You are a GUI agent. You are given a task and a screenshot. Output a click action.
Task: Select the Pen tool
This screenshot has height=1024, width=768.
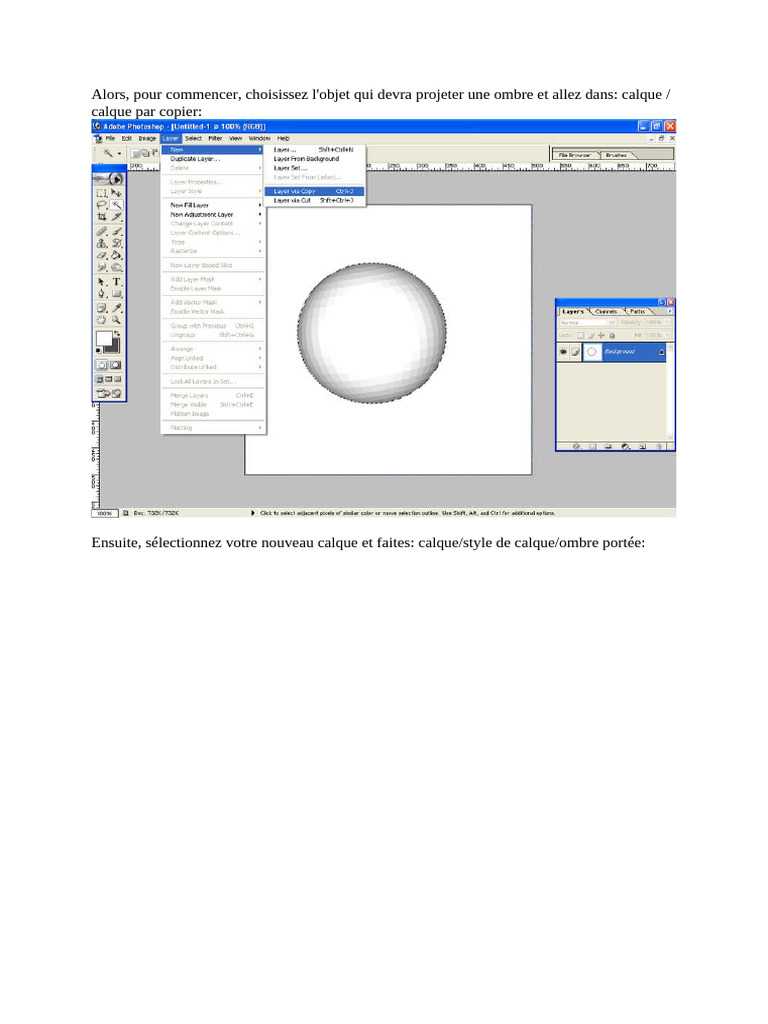(x=101, y=293)
